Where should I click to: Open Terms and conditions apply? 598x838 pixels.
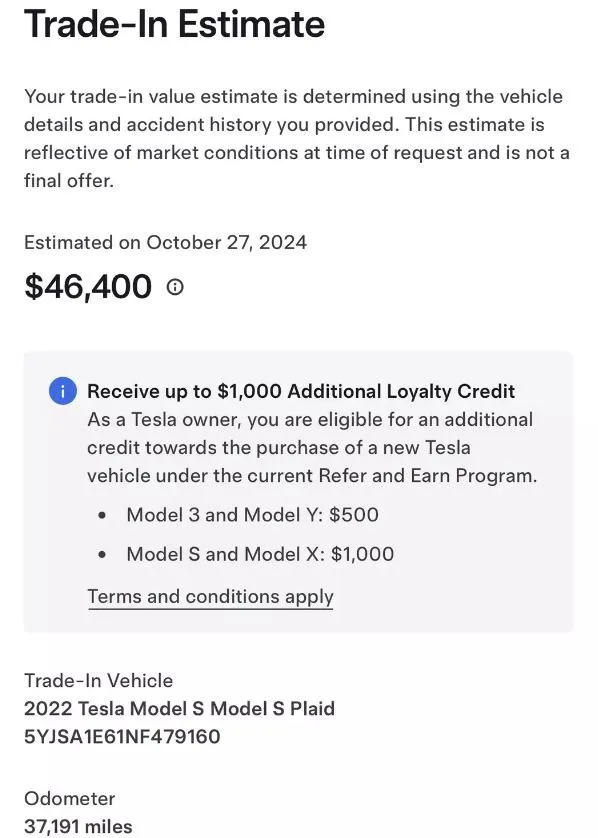210,596
